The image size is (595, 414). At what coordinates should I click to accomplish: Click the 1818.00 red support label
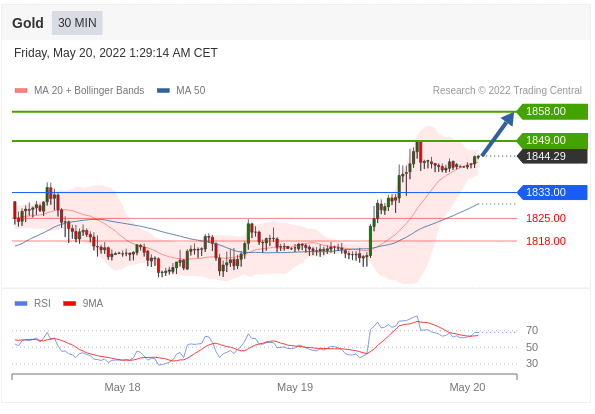click(x=546, y=241)
